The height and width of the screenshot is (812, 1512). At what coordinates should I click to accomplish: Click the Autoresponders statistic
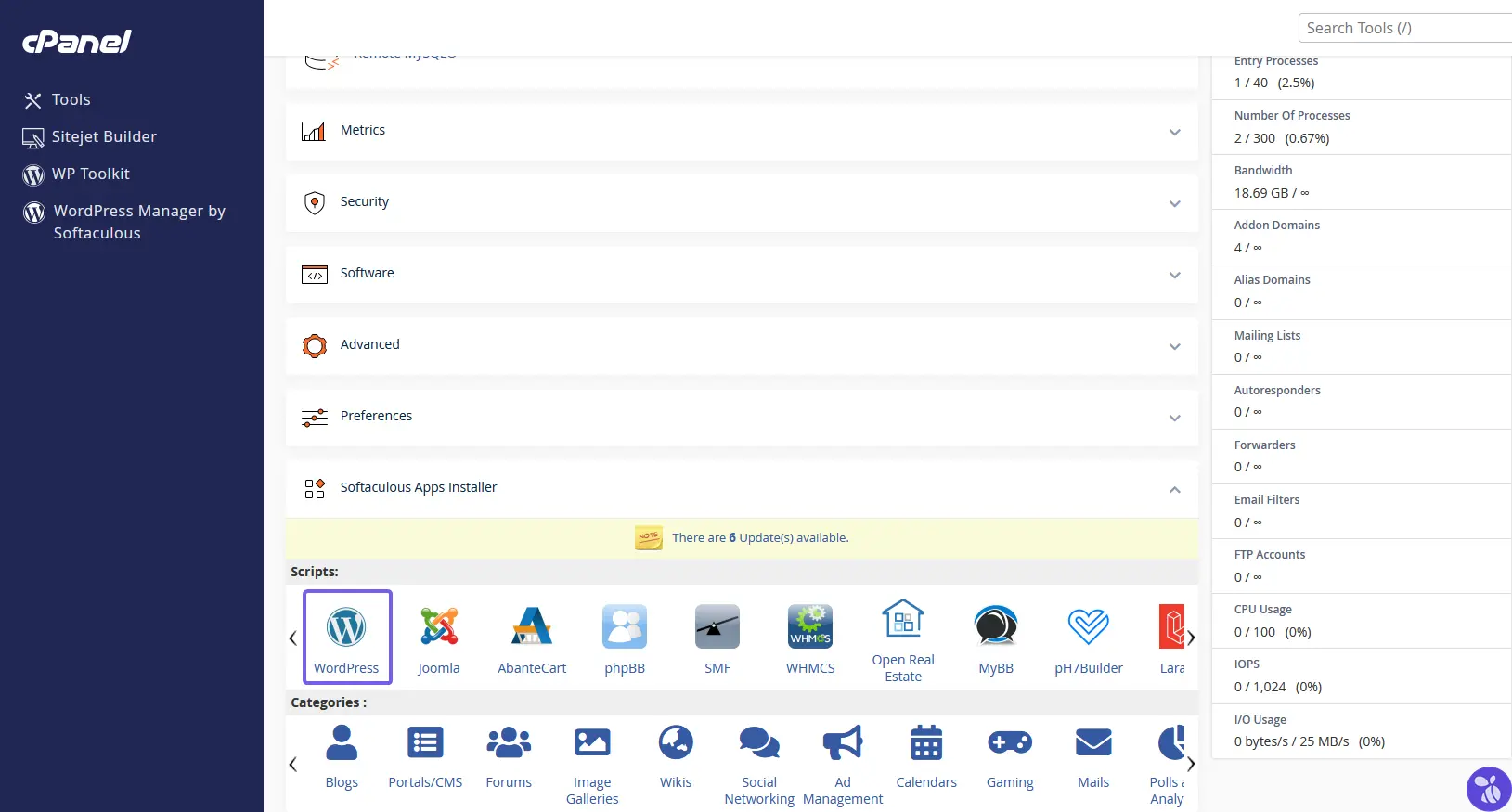point(1362,402)
